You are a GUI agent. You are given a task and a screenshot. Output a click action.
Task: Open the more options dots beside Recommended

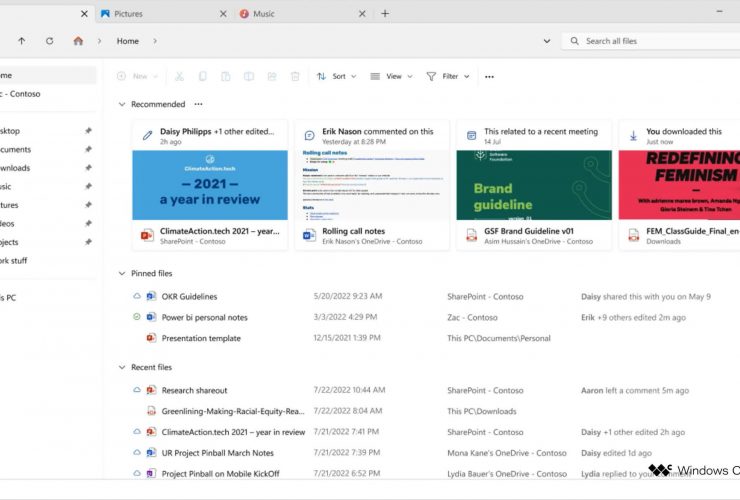pyautogui.click(x=198, y=104)
